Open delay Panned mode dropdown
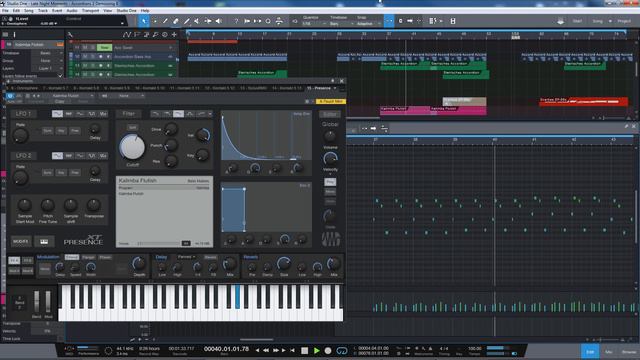This screenshot has height=360, width=640. tap(186, 257)
